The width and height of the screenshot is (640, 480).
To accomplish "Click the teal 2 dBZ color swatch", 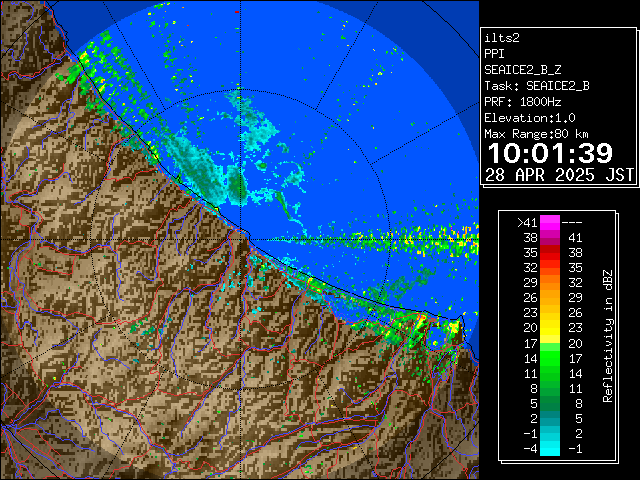I will (550, 418).
